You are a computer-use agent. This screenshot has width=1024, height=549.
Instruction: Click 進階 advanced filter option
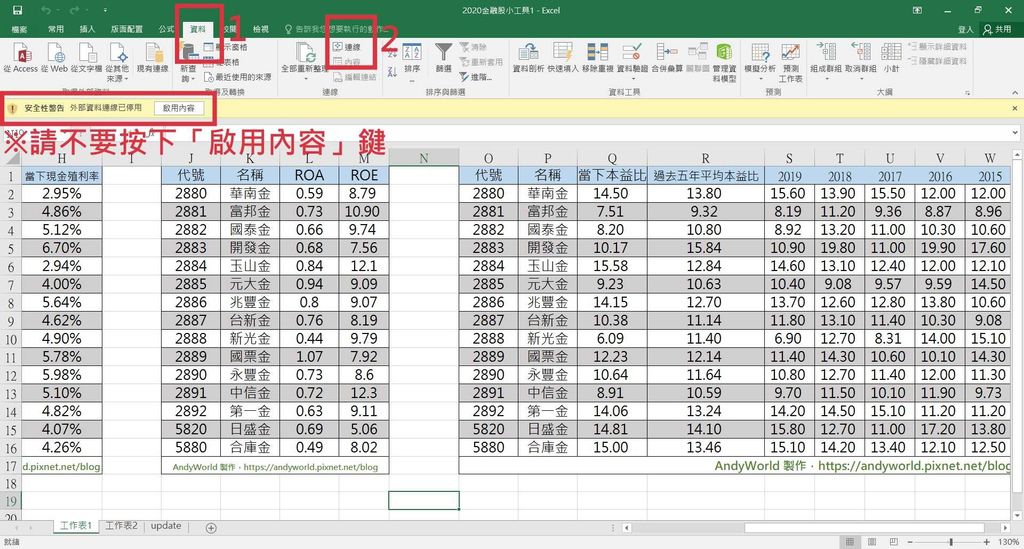[x=476, y=77]
